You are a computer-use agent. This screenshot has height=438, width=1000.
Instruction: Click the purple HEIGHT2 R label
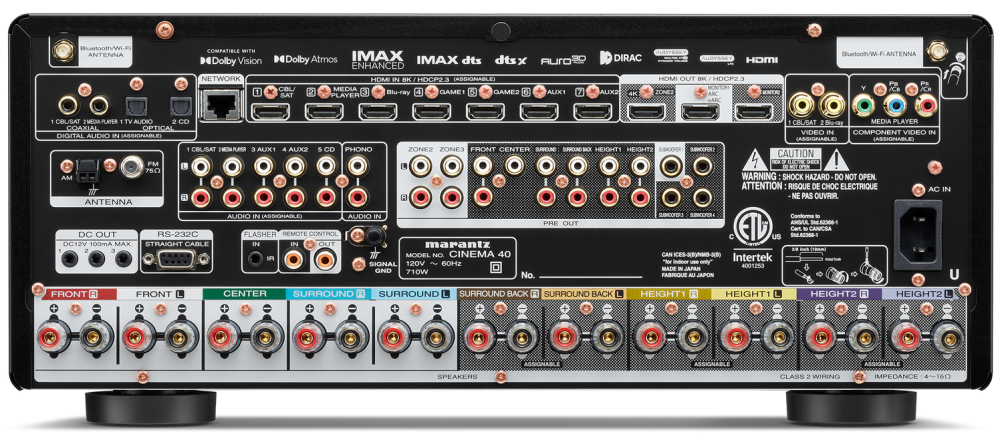point(838,294)
